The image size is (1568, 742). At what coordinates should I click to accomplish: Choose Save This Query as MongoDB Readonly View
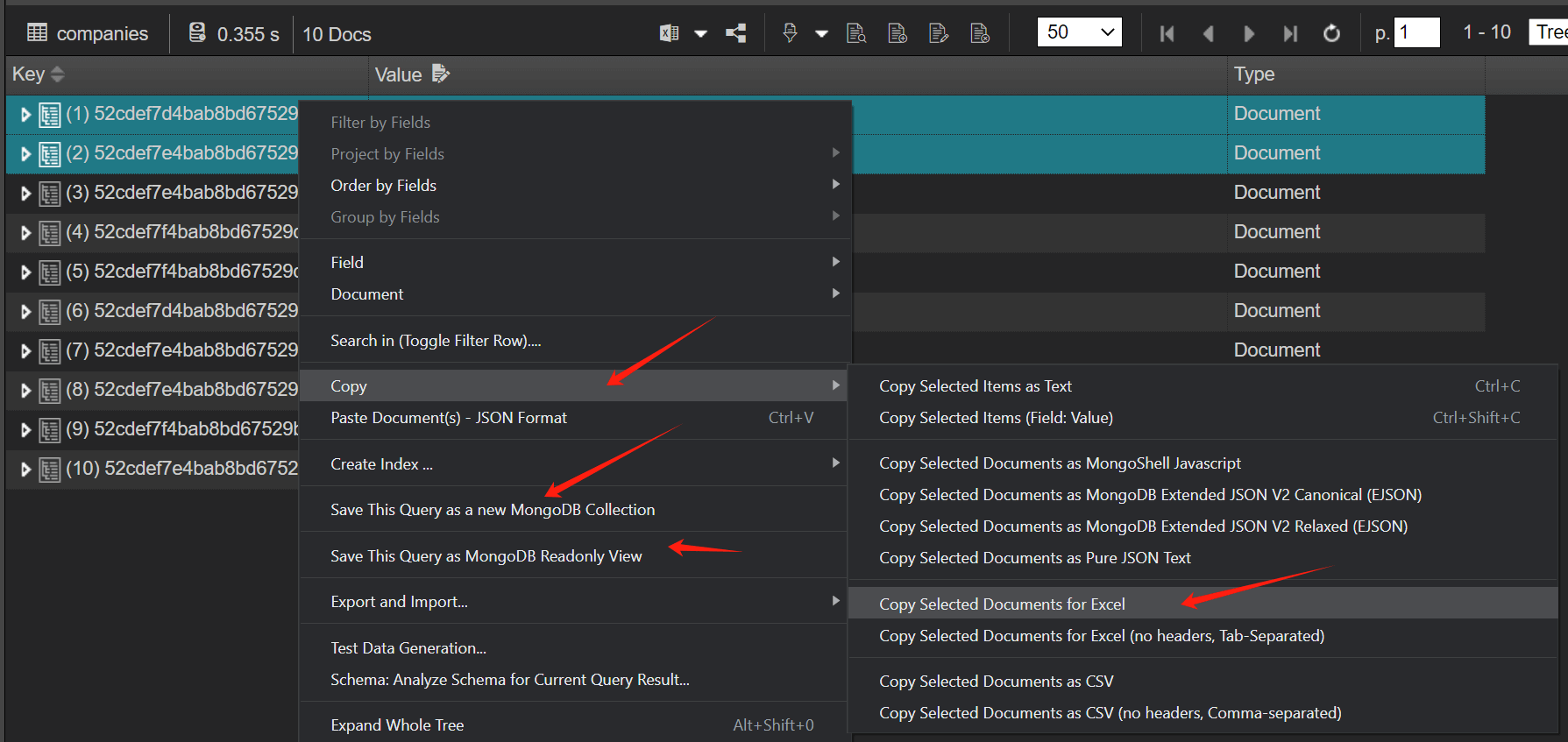[x=574, y=555]
